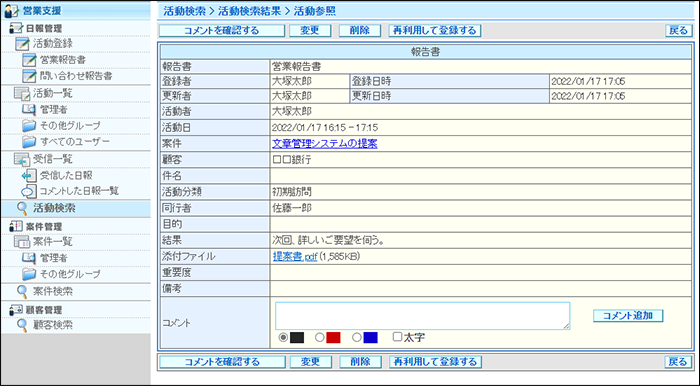700x386 pixels.
Task: Click the 活動検索結果 breadcrumb text
Action: tap(250, 11)
